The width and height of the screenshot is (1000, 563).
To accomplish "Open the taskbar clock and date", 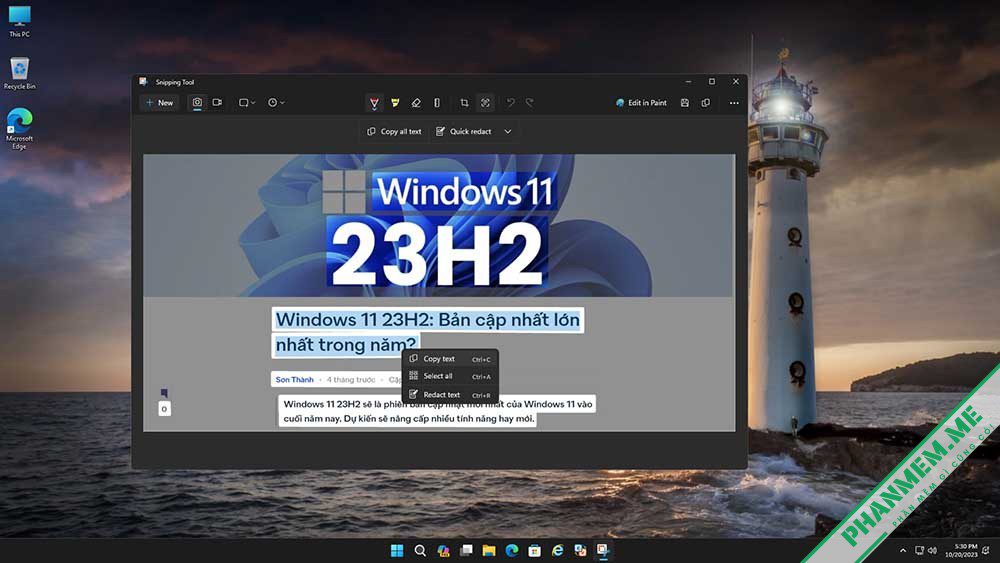I will click(x=961, y=550).
